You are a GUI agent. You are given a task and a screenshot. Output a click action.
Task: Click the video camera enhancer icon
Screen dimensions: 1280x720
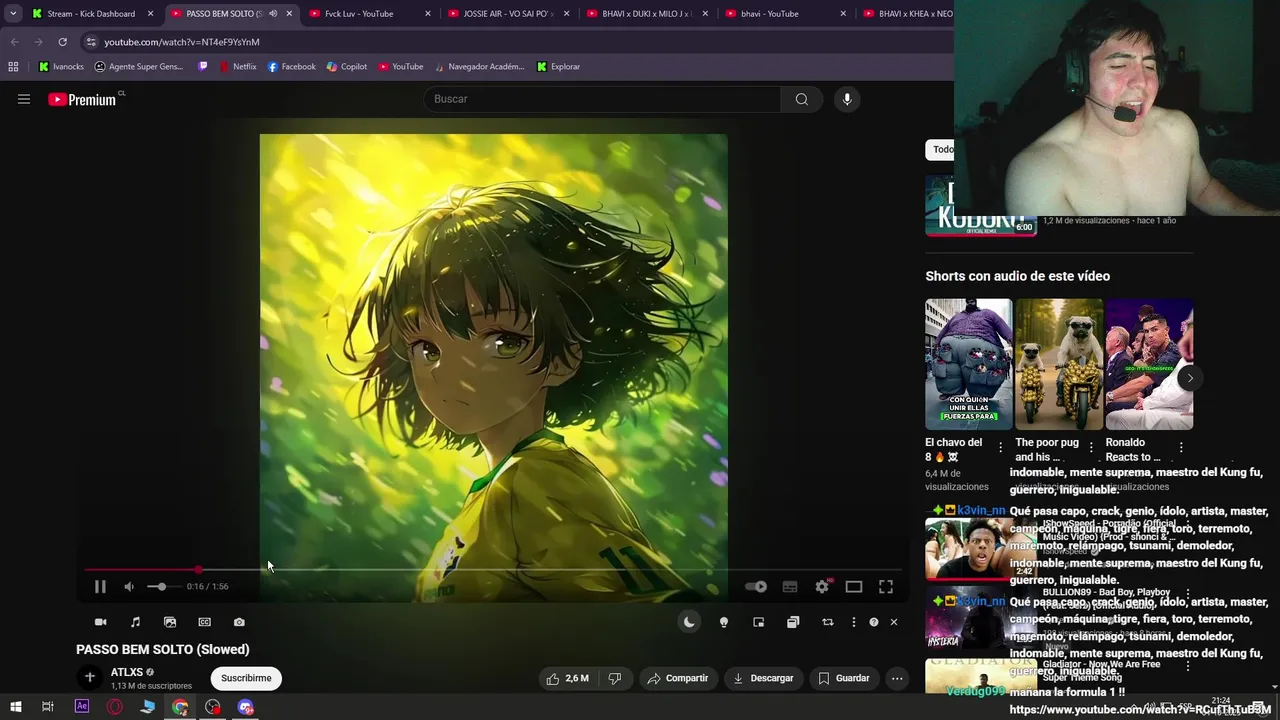pyautogui.click(x=100, y=622)
